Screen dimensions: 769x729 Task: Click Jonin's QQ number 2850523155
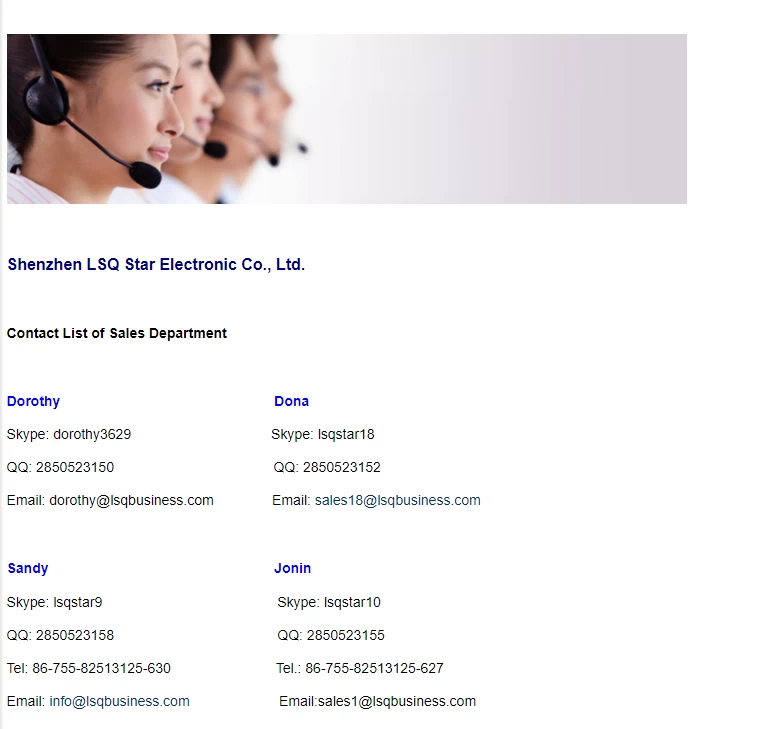pyautogui.click(x=346, y=635)
